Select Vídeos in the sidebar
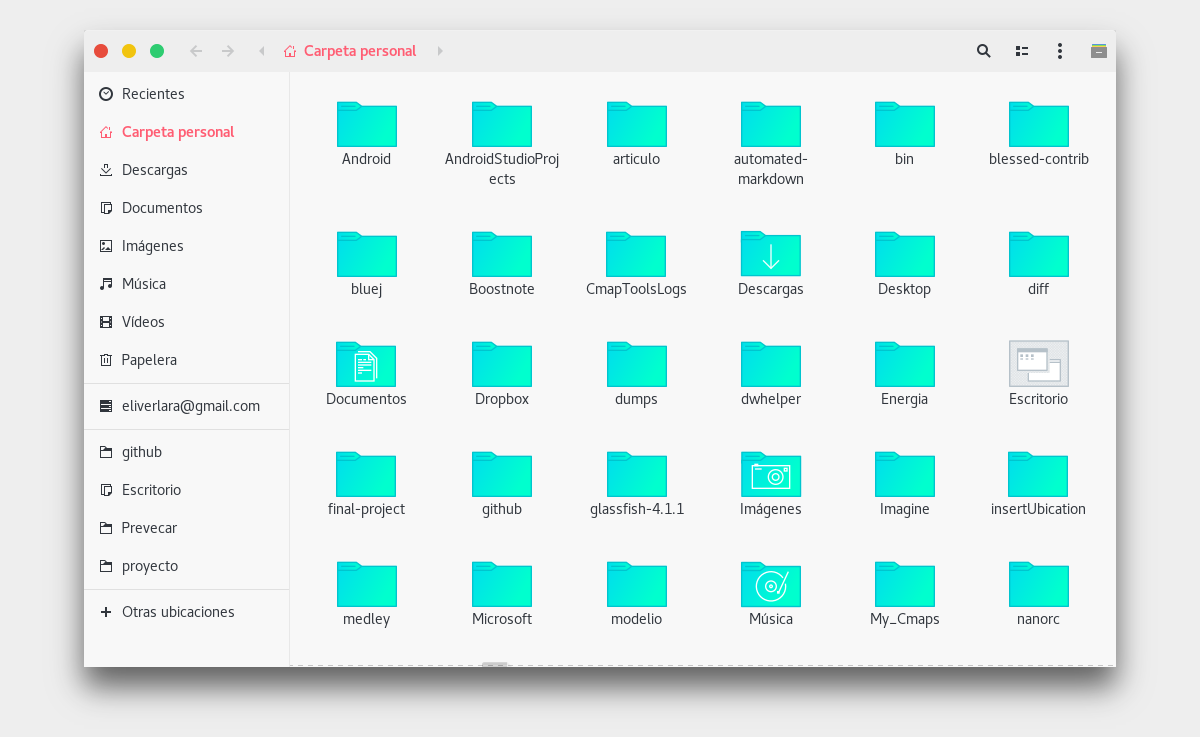Image resolution: width=1200 pixels, height=737 pixels. [142, 321]
